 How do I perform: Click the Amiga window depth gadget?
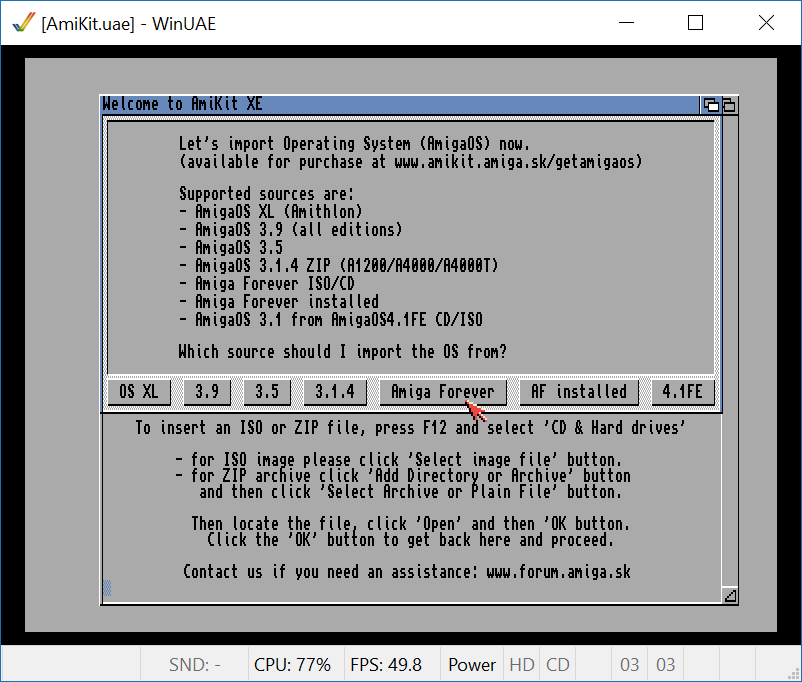click(x=729, y=105)
